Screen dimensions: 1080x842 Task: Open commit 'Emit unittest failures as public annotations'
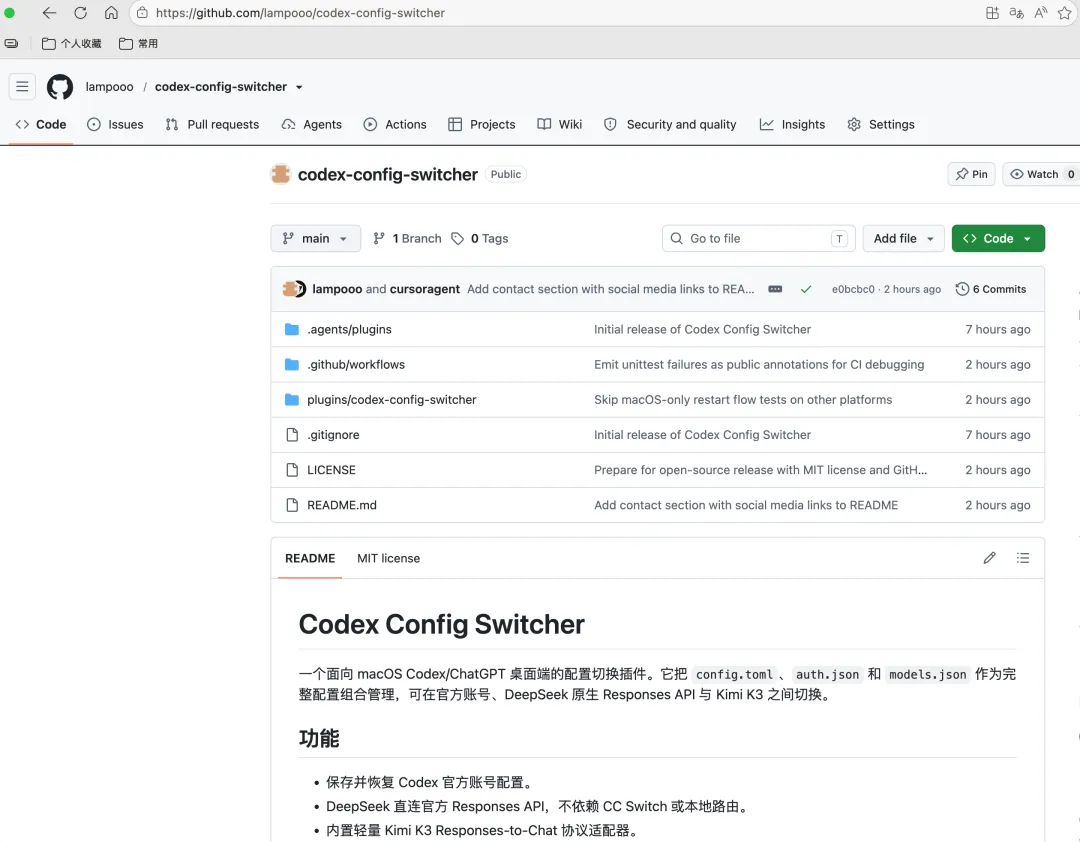pos(759,364)
